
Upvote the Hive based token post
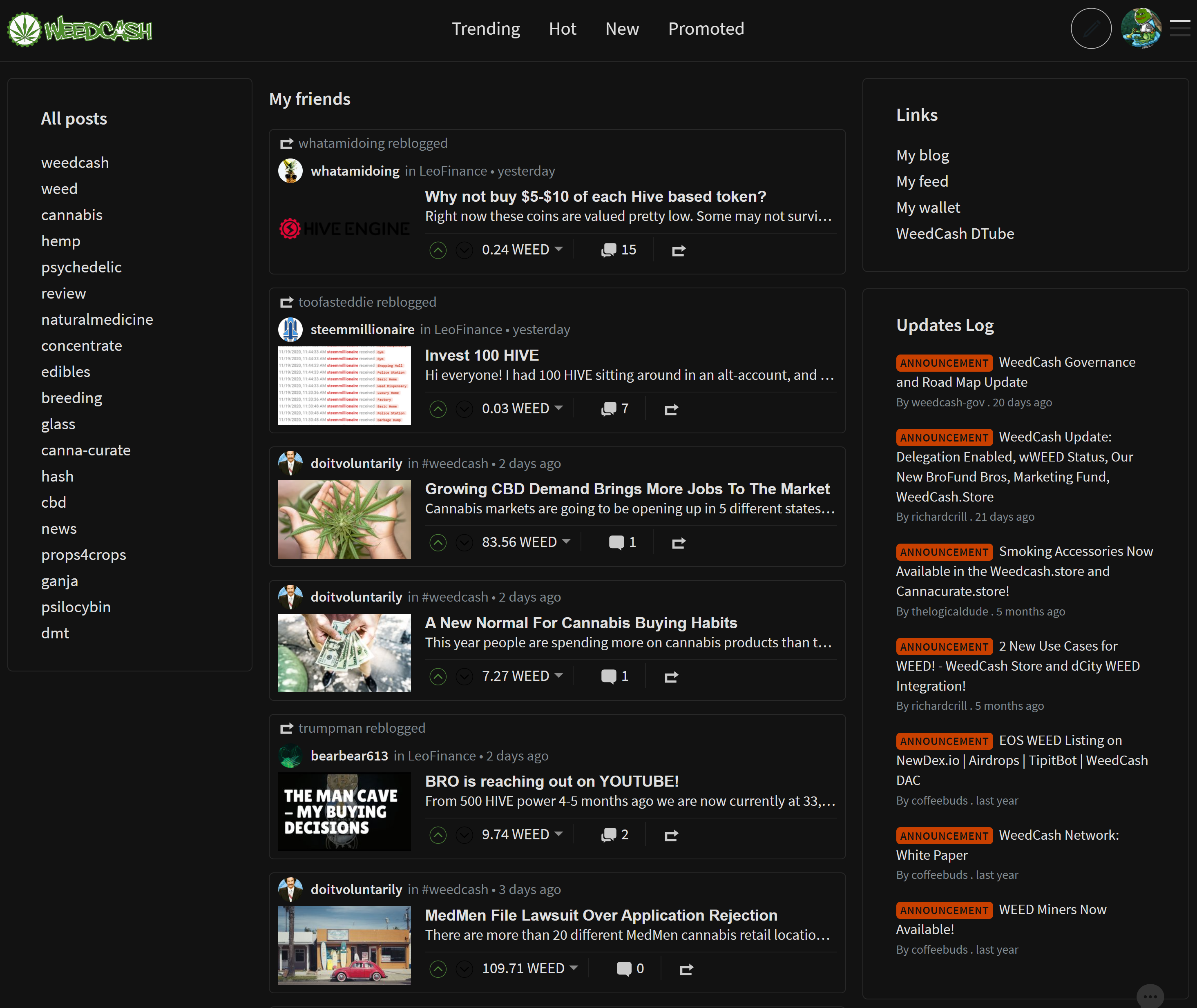438,250
